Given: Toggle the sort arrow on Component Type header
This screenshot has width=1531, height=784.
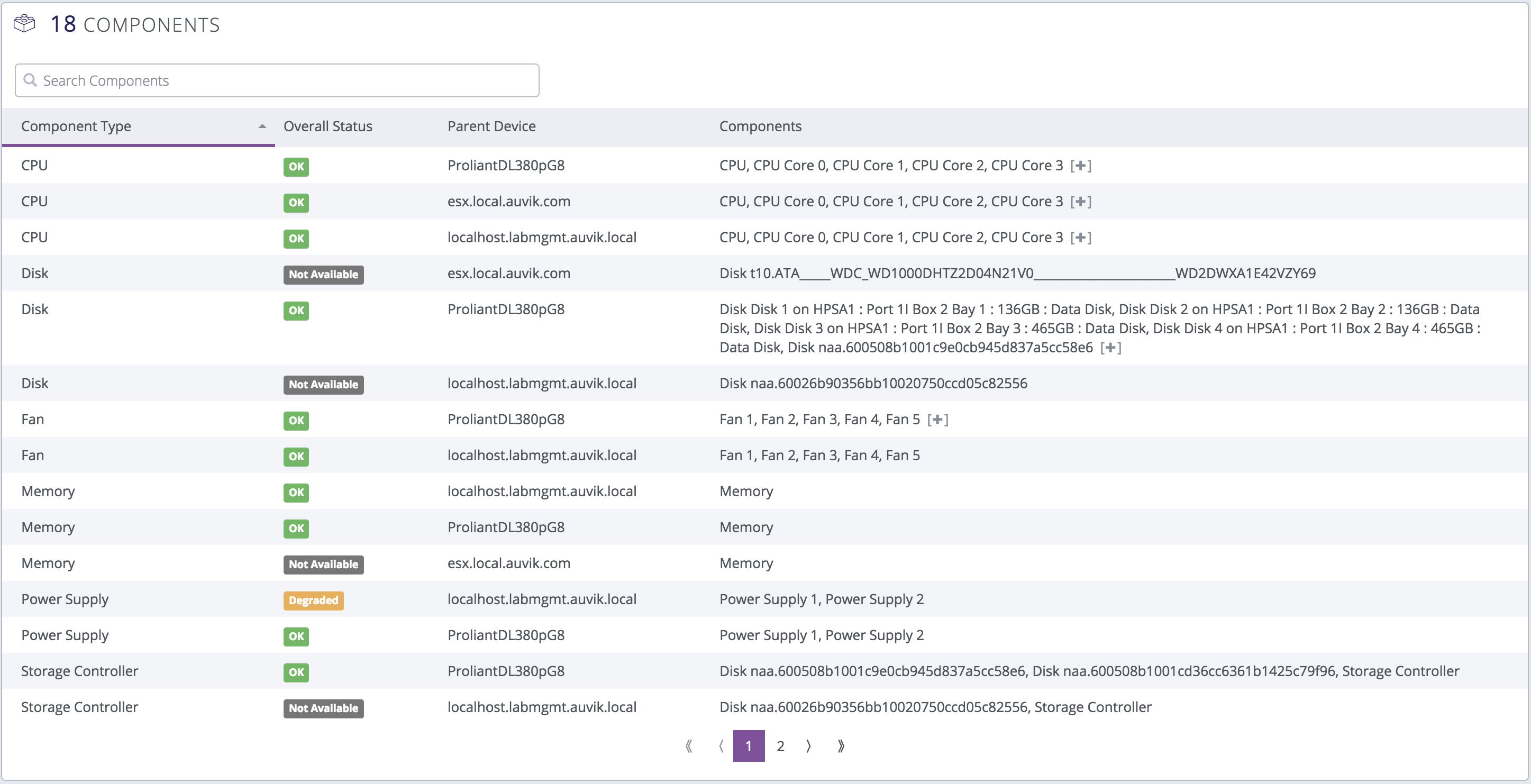Looking at the screenshot, I should (261, 126).
